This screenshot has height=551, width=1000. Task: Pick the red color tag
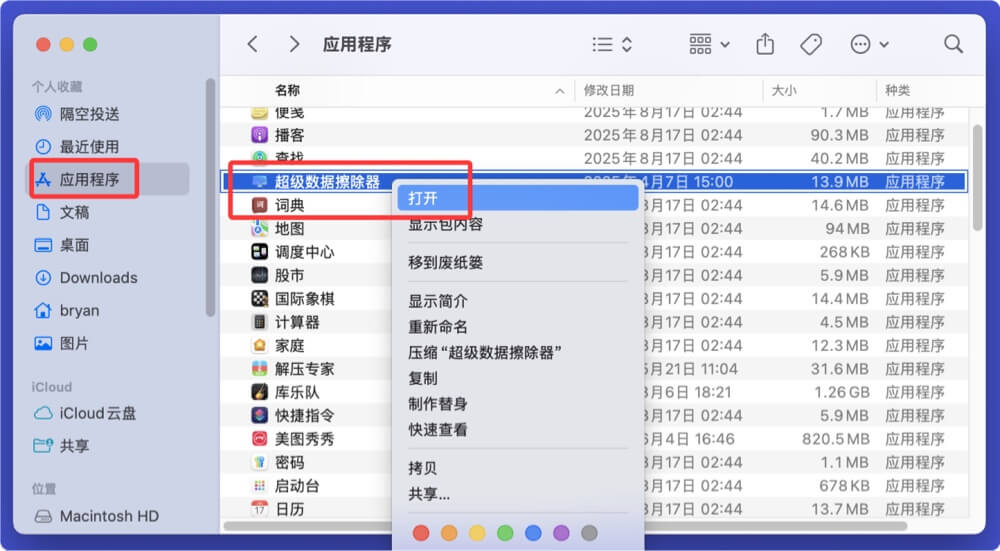point(421,533)
